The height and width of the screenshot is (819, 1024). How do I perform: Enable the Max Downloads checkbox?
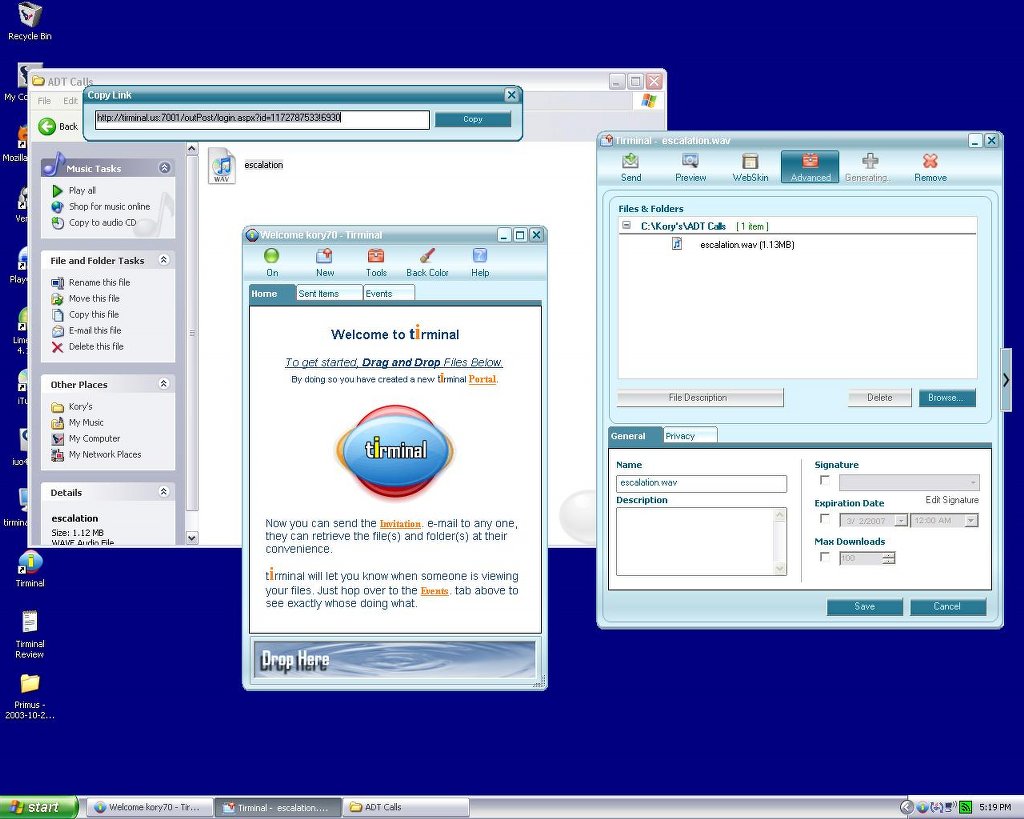tap(825, 557)
